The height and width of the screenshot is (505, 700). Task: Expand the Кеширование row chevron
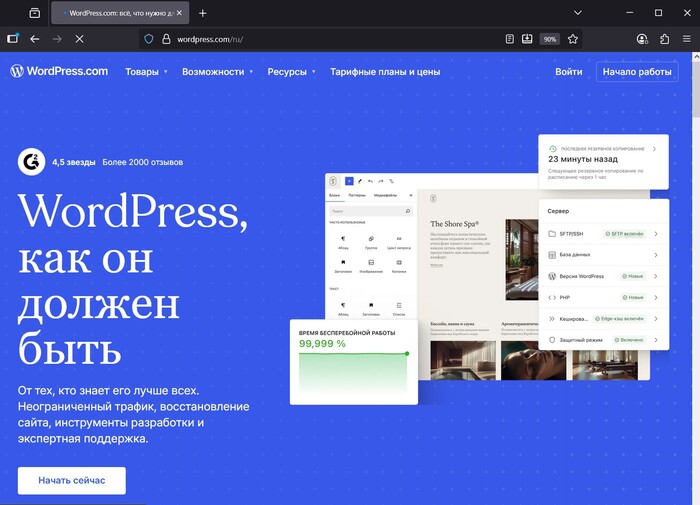[656, 319]
